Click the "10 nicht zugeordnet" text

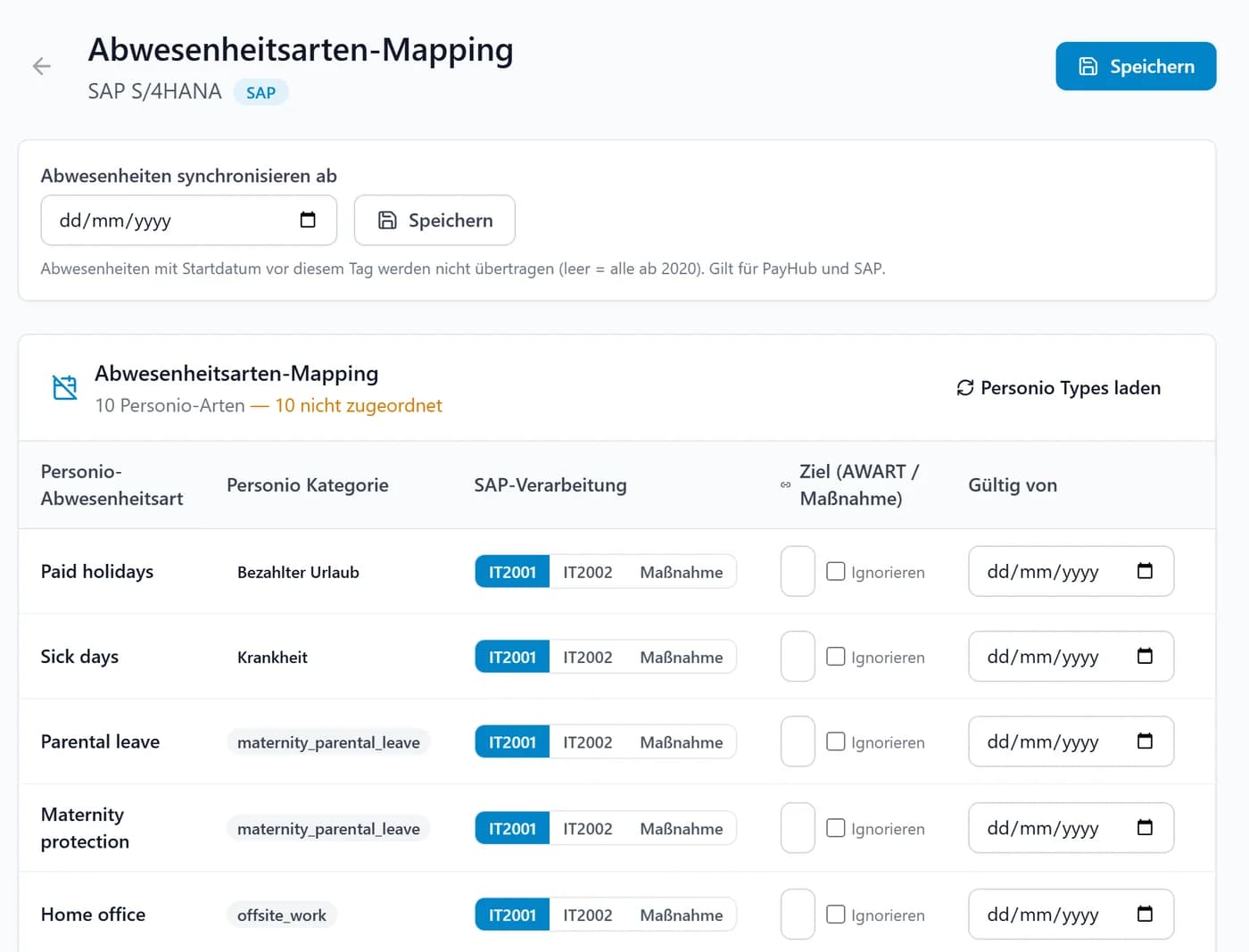click(x=359, y=405)
